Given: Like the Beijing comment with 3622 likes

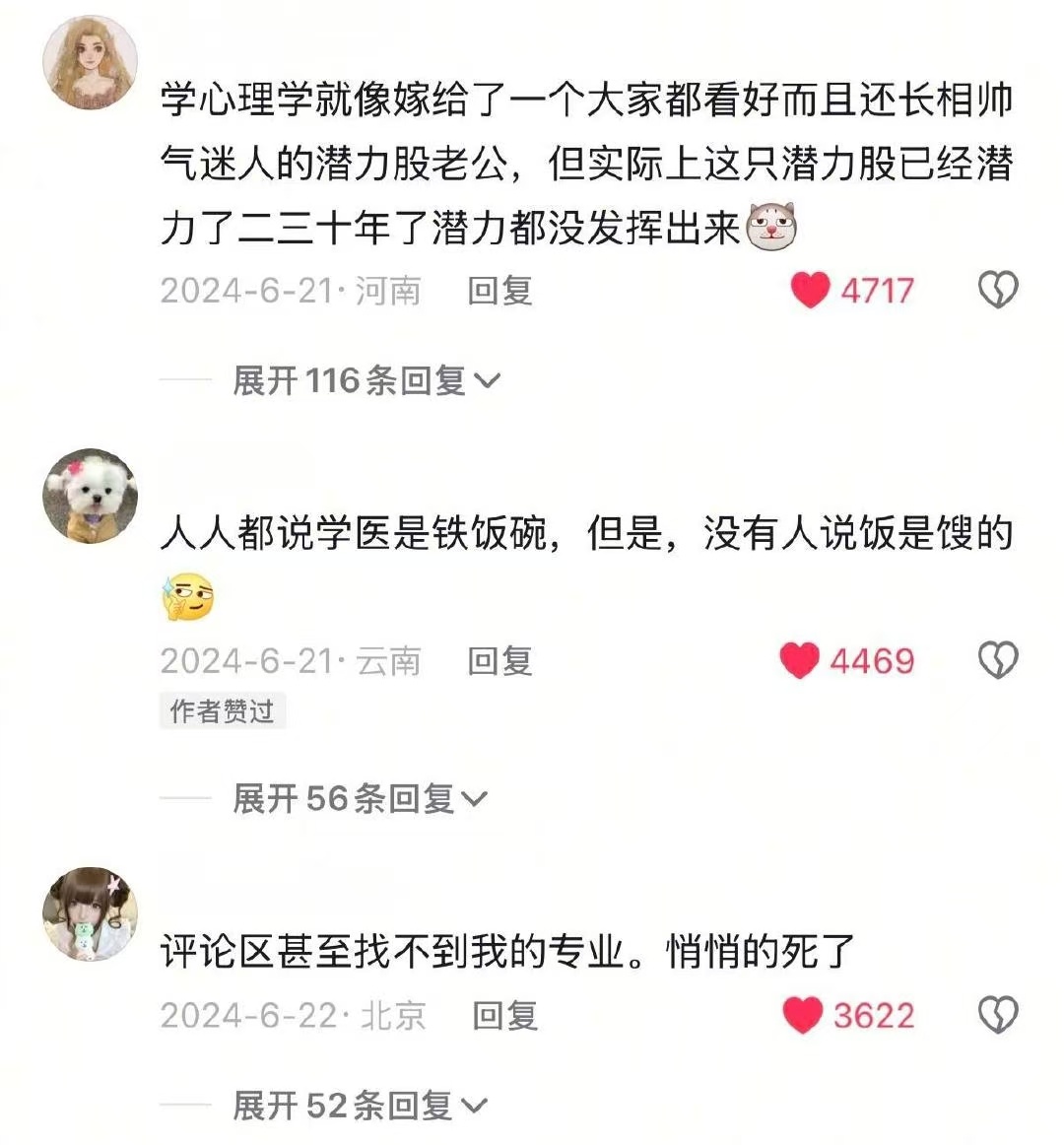Looking at the screenshot, I should pyautogui.click(x=803, y=1015).
